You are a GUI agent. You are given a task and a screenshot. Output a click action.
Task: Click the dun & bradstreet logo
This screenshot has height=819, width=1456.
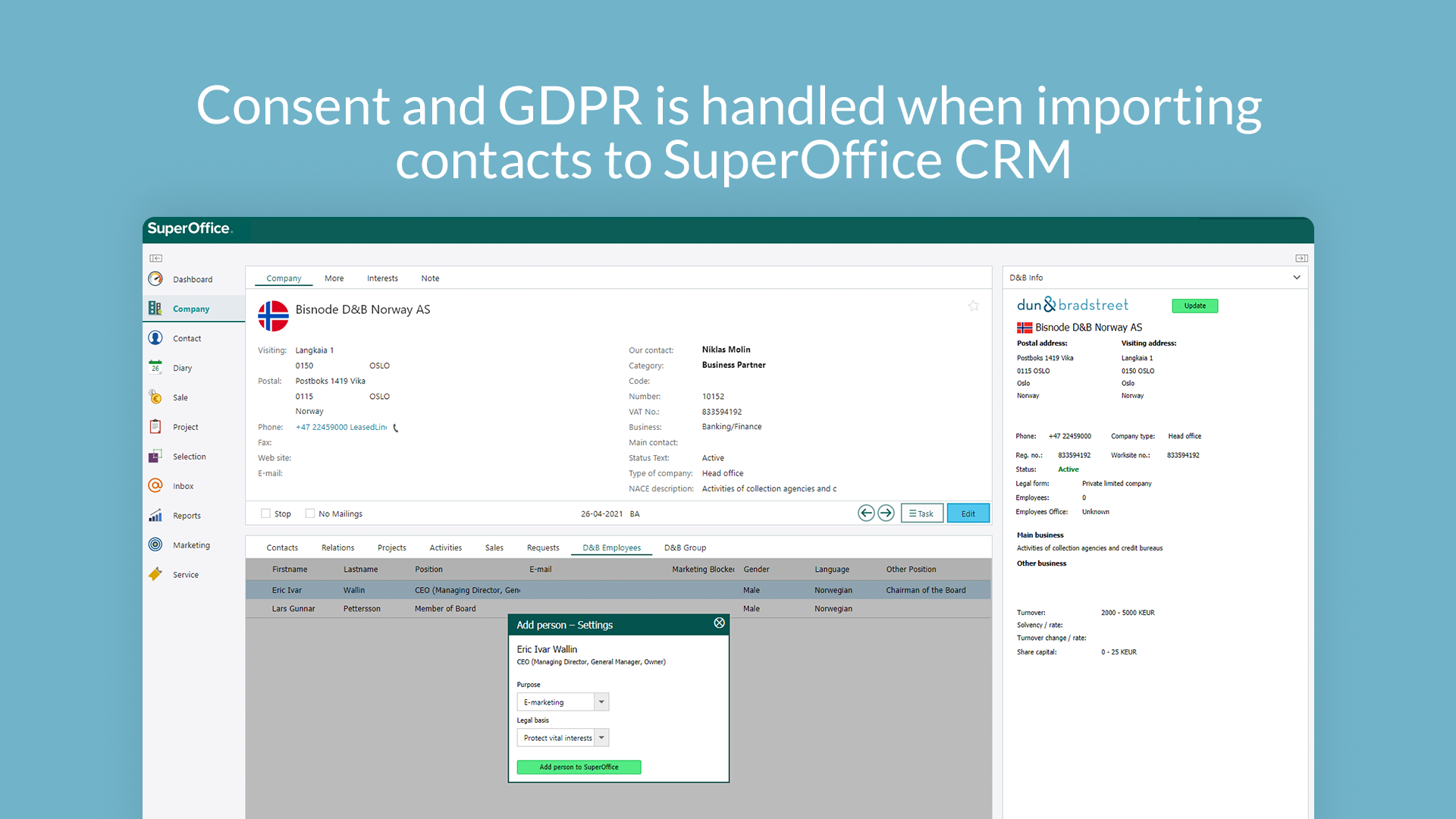[1072, 305]
